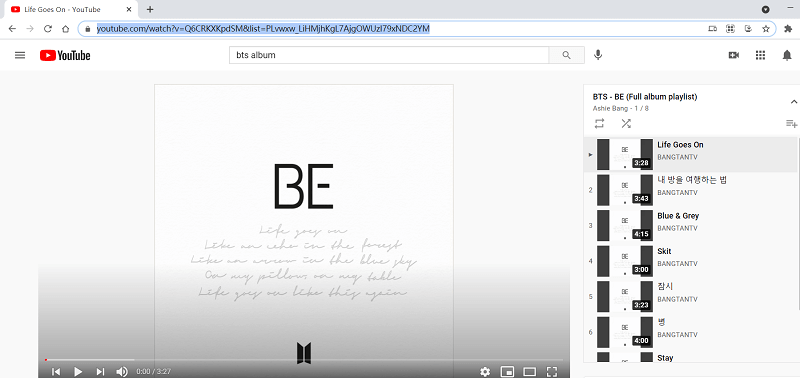
Task: Open the YouTube hamburger guide menu
Action: (x=20, y=55)
